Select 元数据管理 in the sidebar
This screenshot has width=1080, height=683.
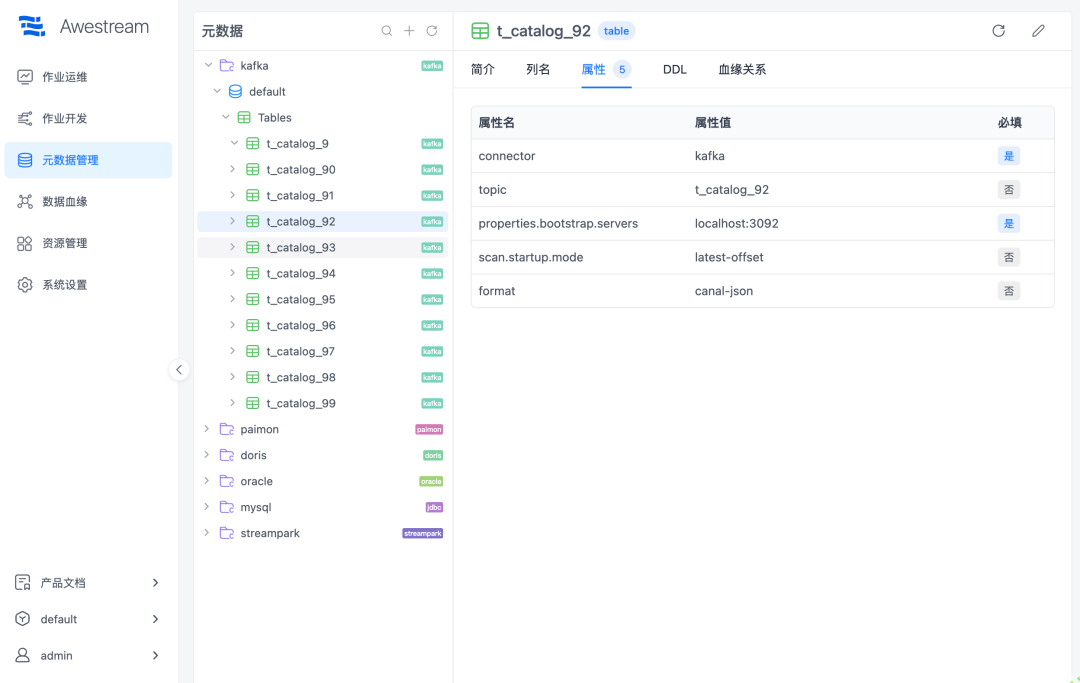tap(87, 160)
